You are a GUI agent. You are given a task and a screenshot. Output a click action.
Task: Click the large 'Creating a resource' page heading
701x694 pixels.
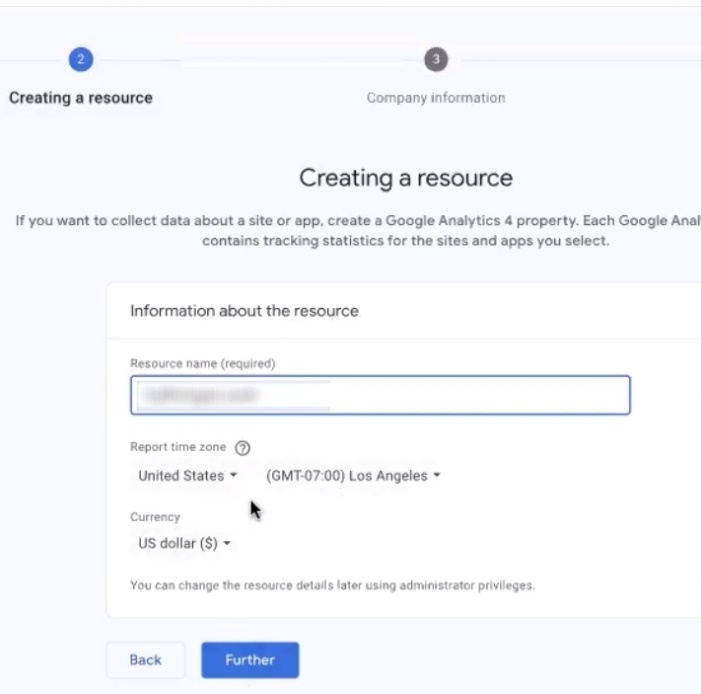(x=405, y=179)
